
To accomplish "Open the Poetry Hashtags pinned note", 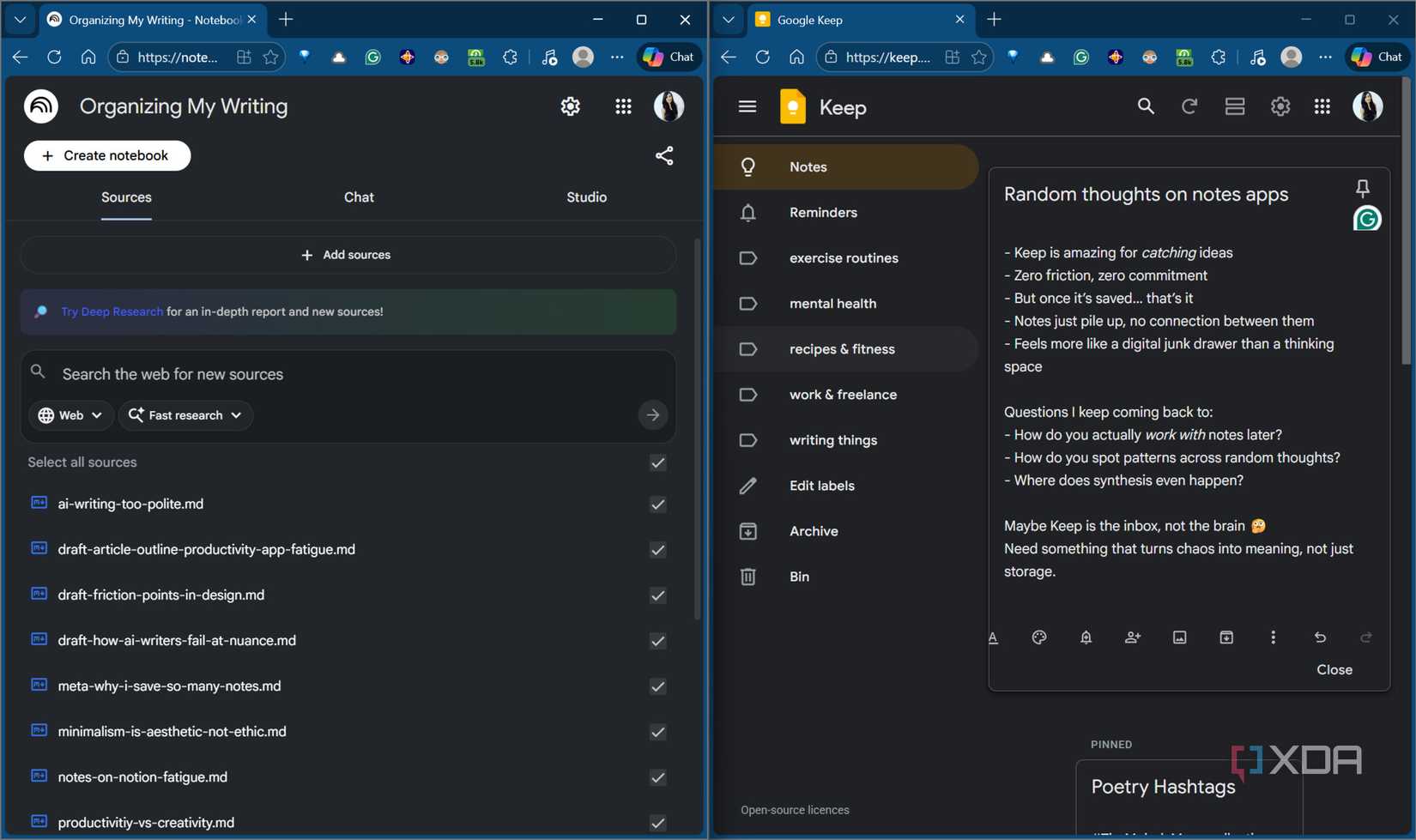I will (1189, 798).
